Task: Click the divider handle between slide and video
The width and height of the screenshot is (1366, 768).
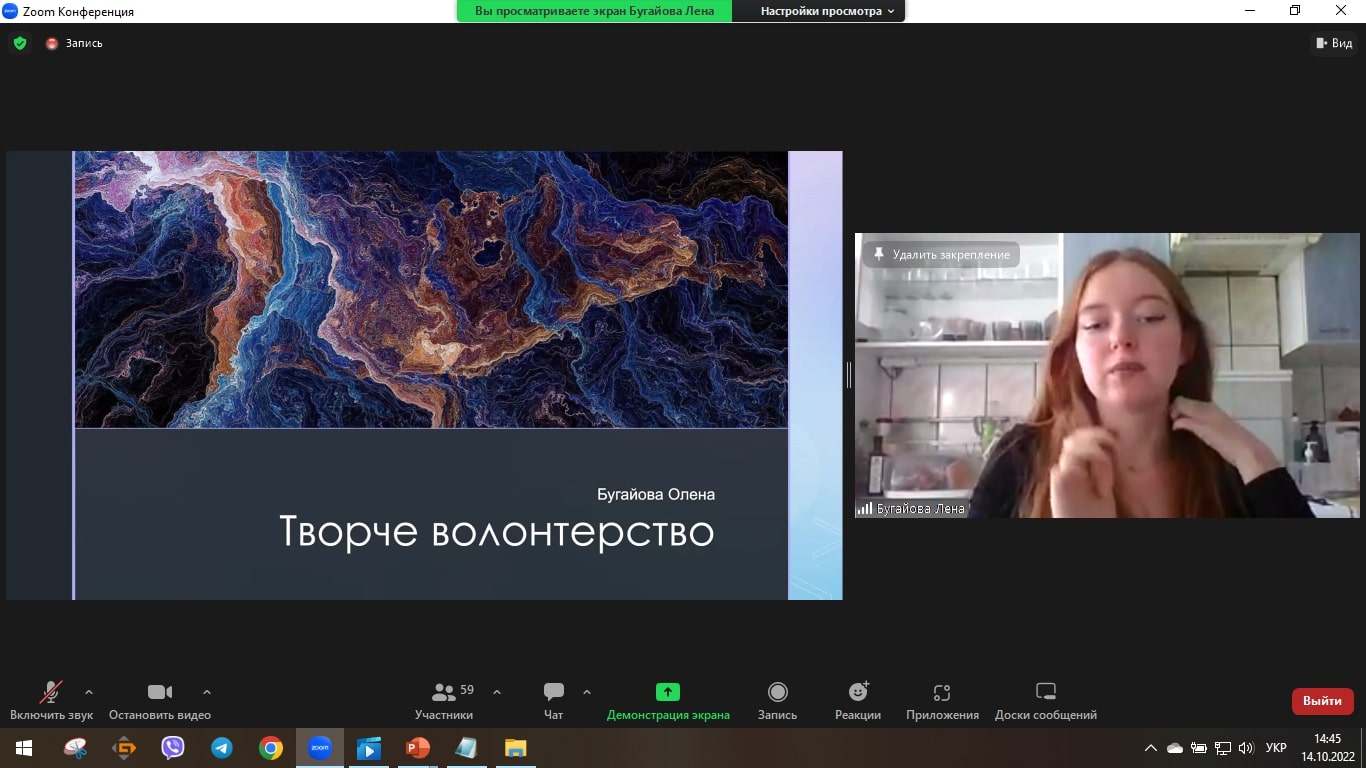Action: 849,375
